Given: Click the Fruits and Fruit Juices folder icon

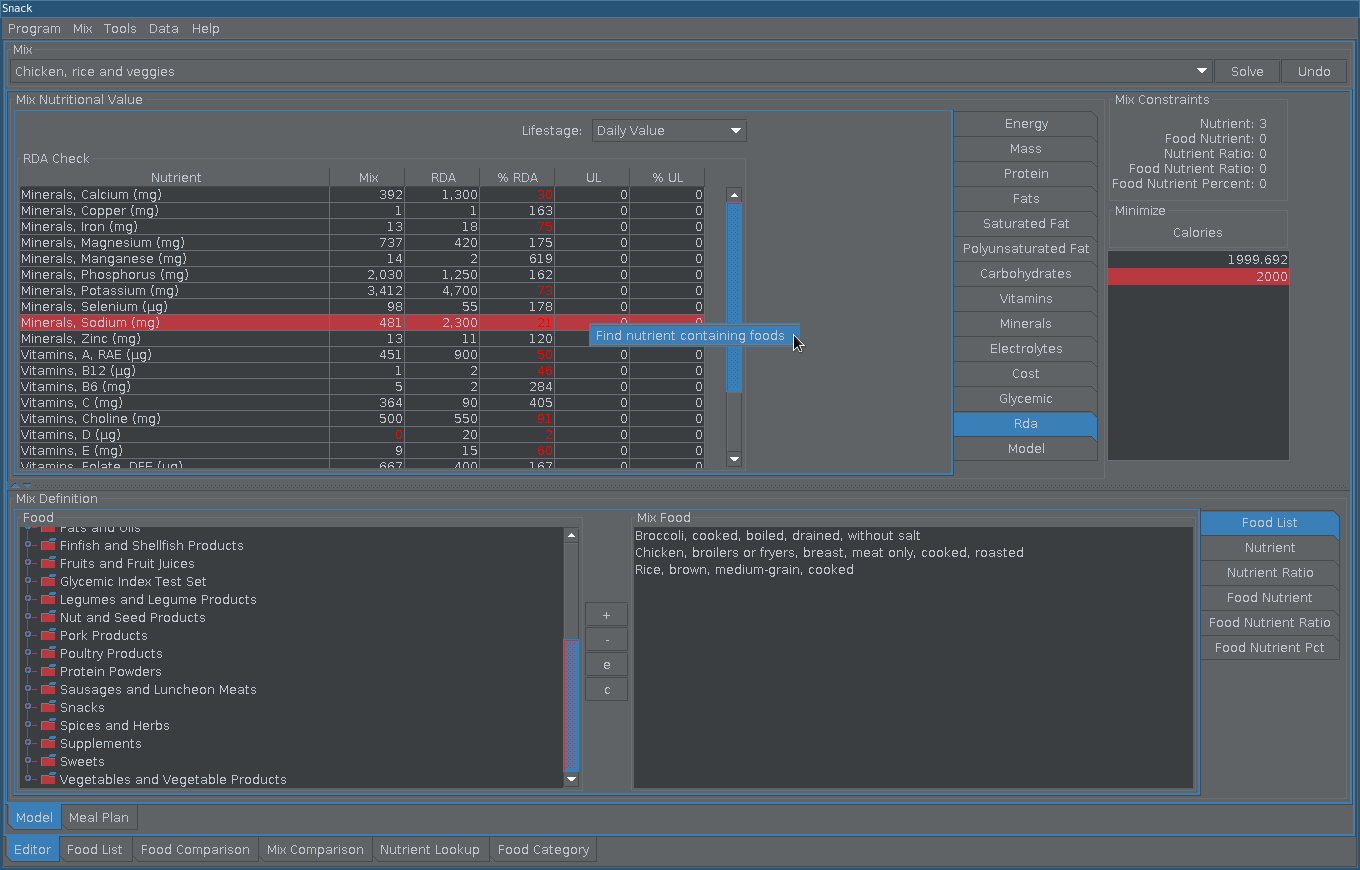Looking at the screenshot, I should click(x=47, y=563).
